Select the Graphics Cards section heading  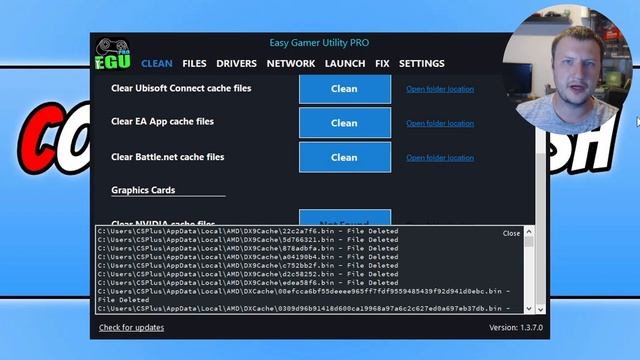pyautogui.click(x=143, y=190)
